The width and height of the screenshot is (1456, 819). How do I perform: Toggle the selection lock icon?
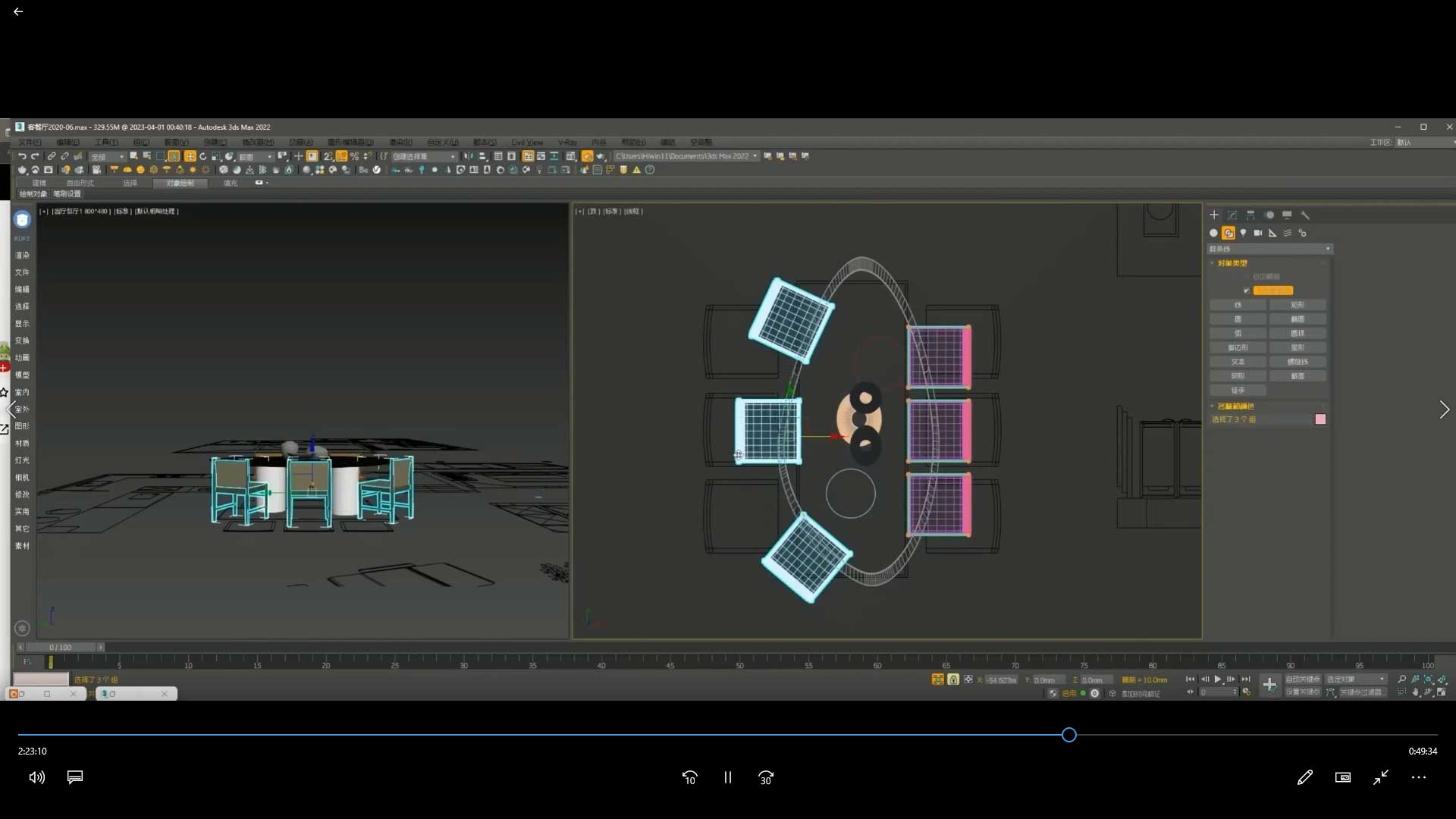click(953, 679)
